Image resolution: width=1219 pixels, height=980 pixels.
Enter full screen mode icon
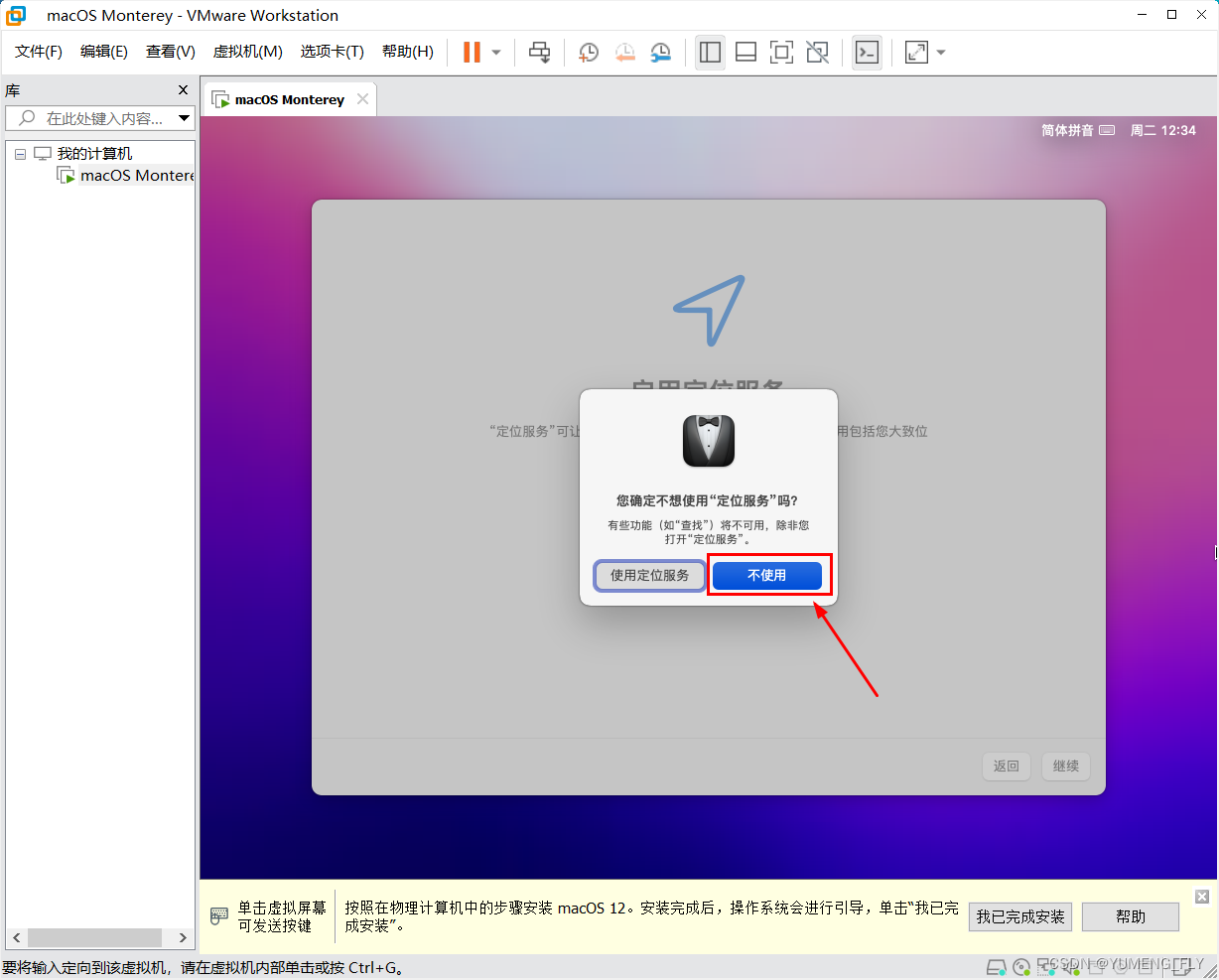coord(781,52)
